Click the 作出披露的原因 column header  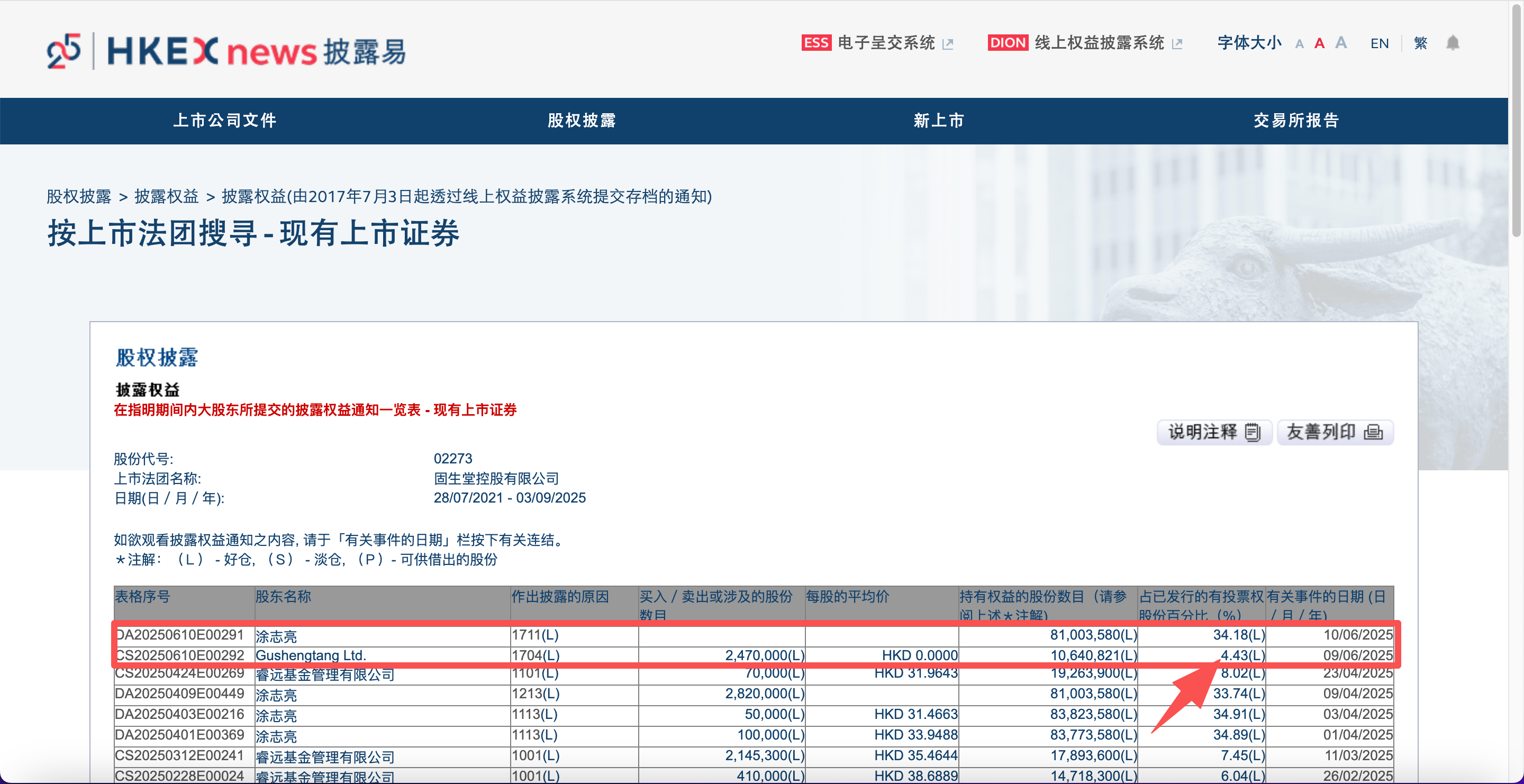560,597
